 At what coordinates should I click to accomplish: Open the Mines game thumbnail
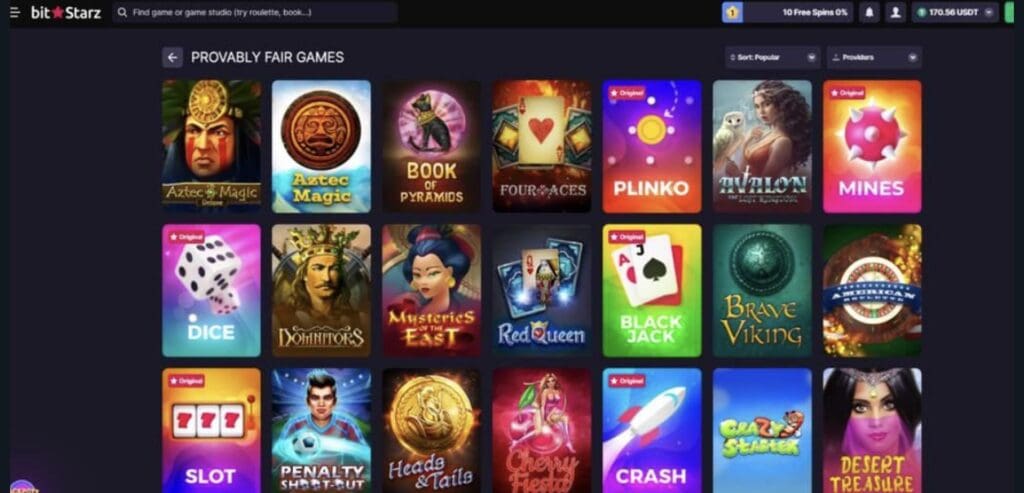[872, 146]
